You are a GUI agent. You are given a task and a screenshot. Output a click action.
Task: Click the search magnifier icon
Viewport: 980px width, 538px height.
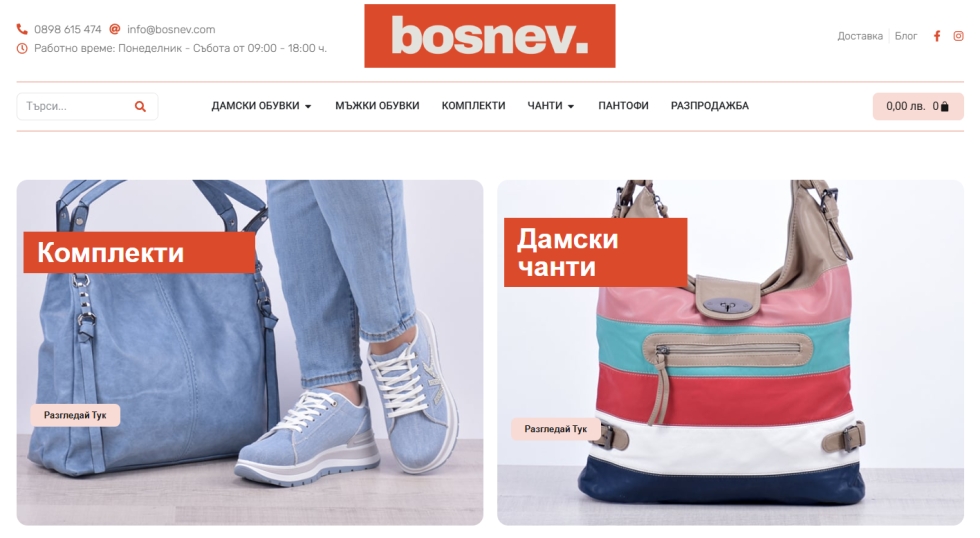tap(140, 106)
